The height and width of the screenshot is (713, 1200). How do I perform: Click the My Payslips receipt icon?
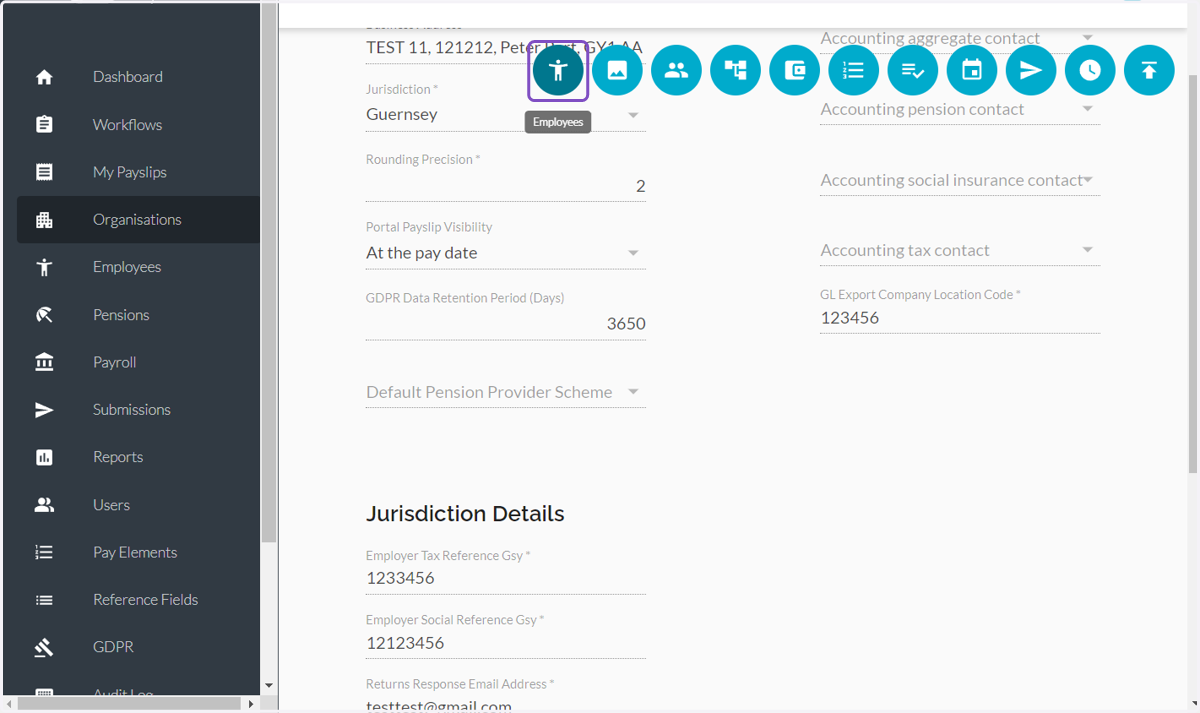tap(44, 172)
